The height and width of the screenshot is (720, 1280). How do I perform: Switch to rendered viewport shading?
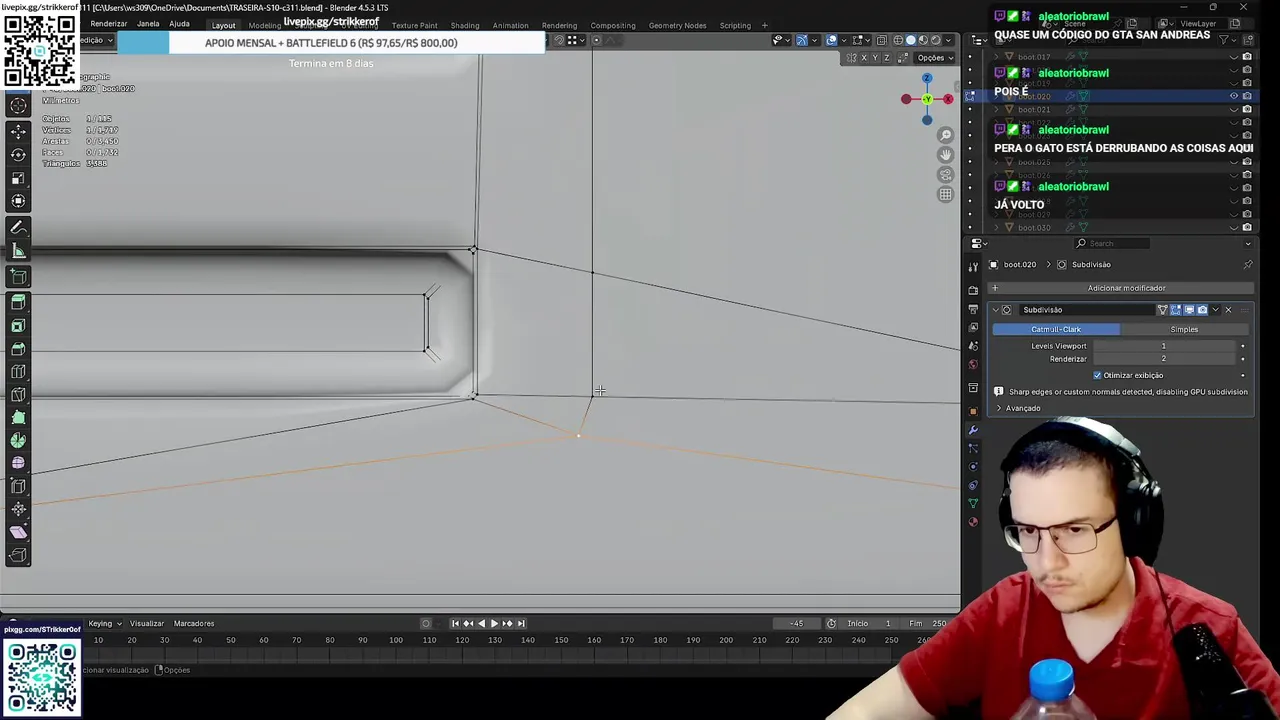pos(936,40)
